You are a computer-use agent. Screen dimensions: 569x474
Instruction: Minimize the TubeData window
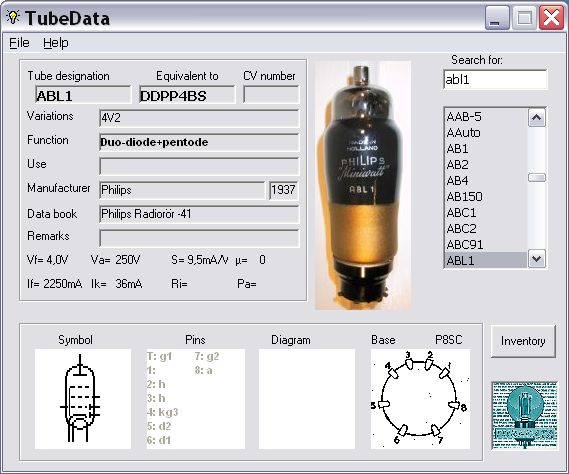[x=497, y=18]
